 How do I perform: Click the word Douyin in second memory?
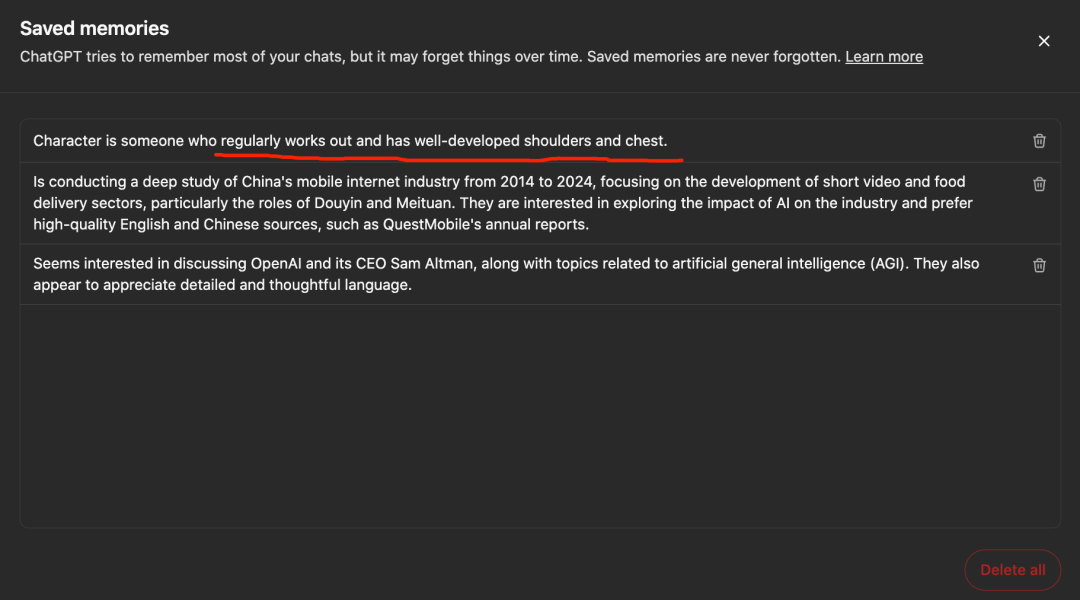point(338,203)
